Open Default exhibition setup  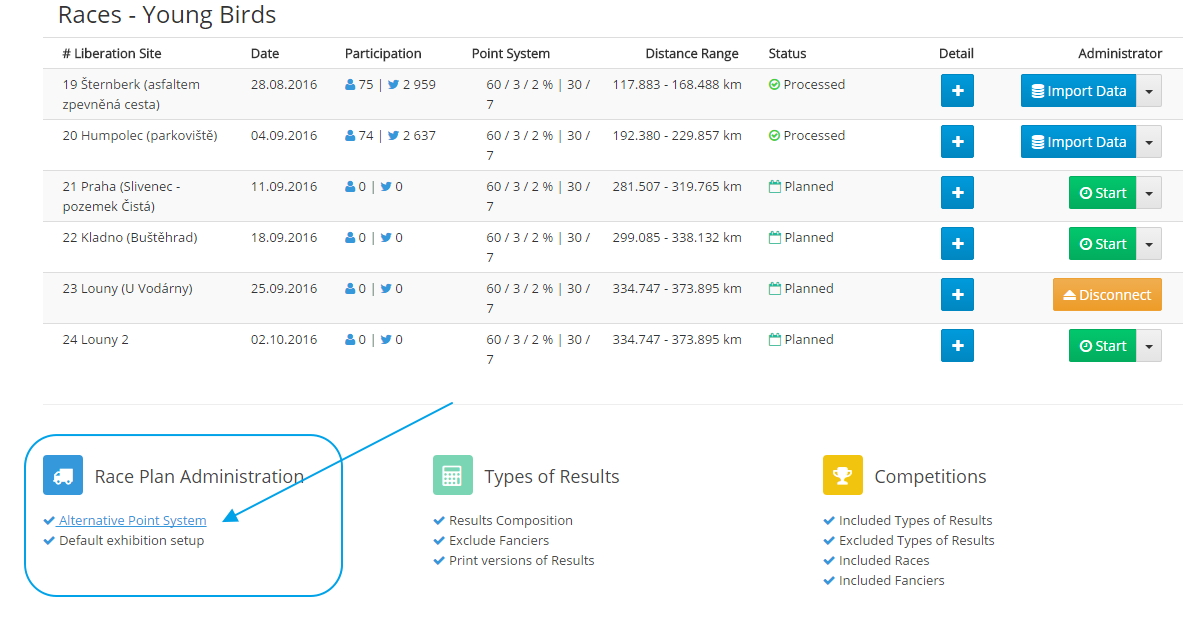coord(131,540)
